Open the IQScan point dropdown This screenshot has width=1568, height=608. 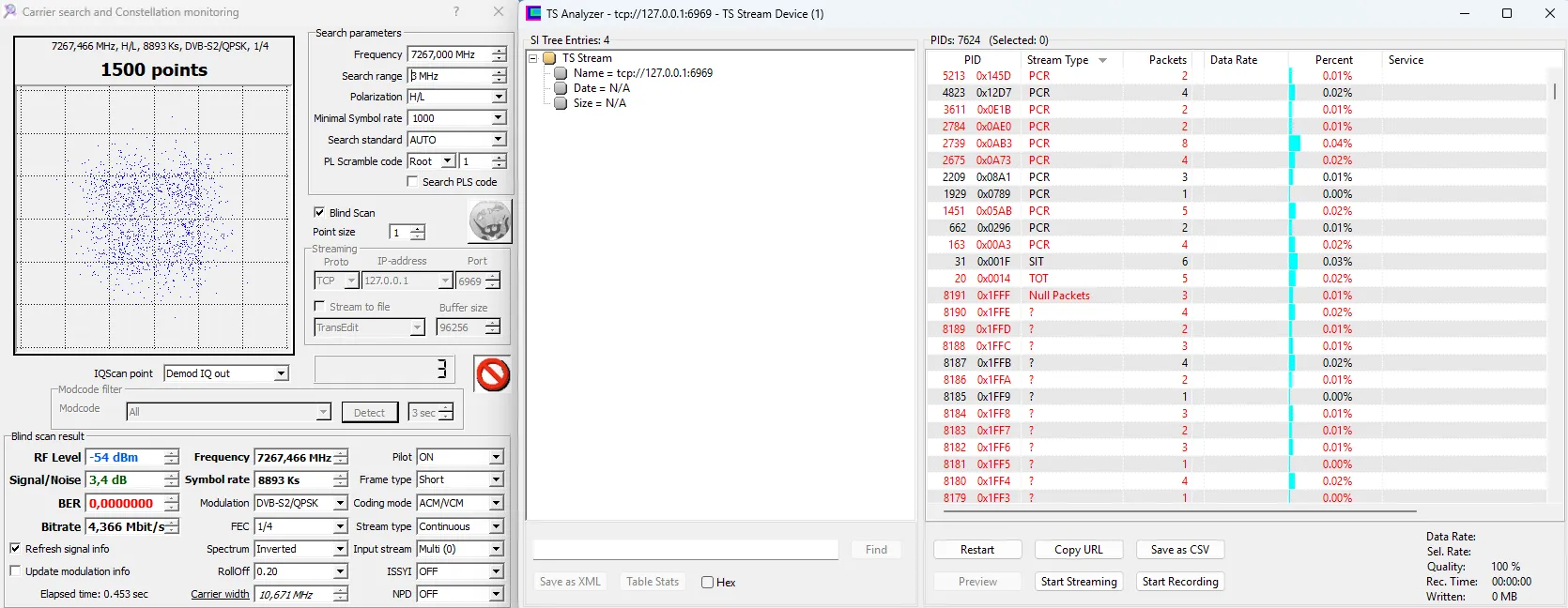coord(281,373)
